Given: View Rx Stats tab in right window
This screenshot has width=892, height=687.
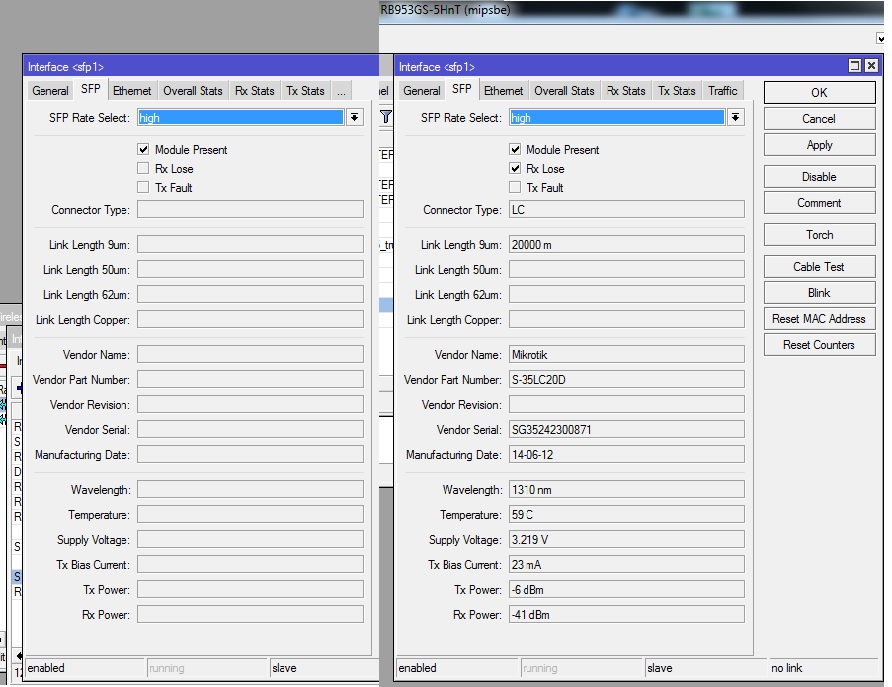Looking at the screenshot, I should pos(626,91).
